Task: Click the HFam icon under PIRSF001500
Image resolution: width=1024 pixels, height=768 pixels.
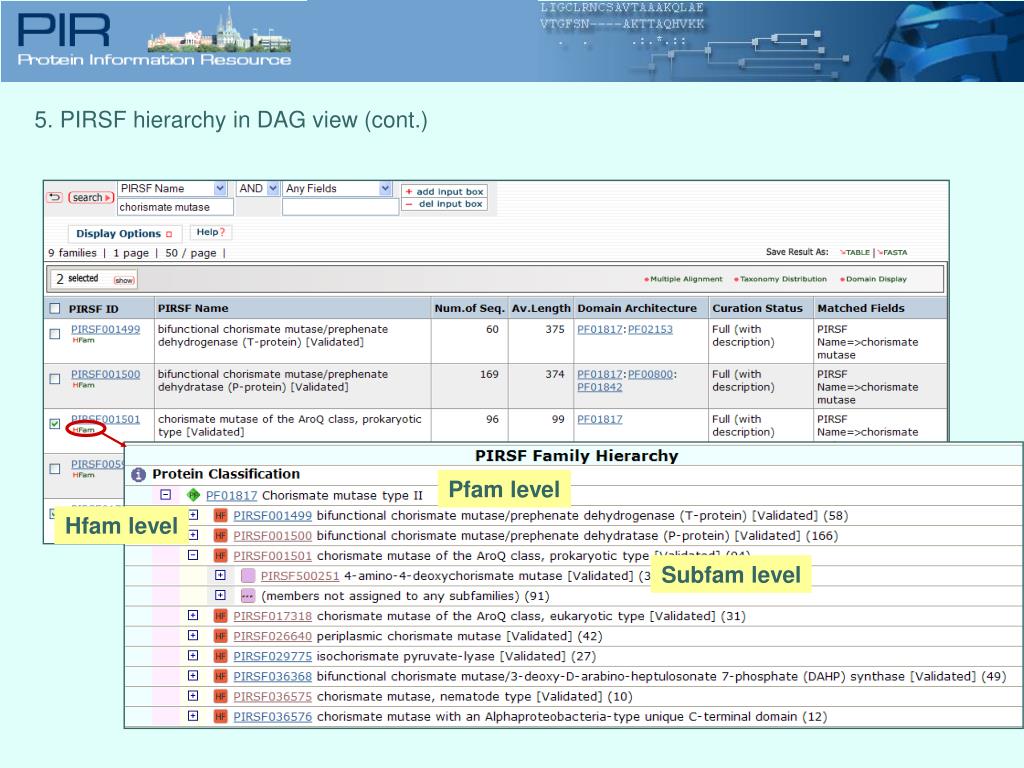Action: (x=83, y=385)
